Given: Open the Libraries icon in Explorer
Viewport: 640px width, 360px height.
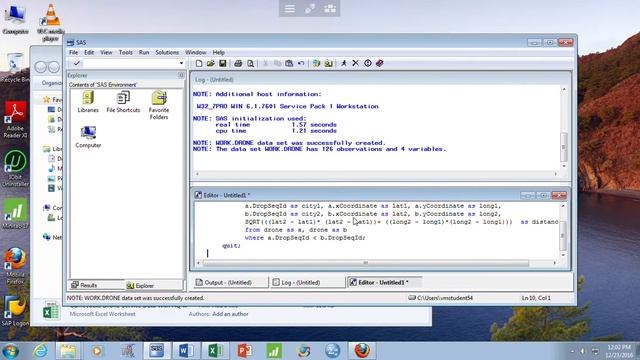Looking at the screenshot, I should pyautogui.click(x=88, y=102).
